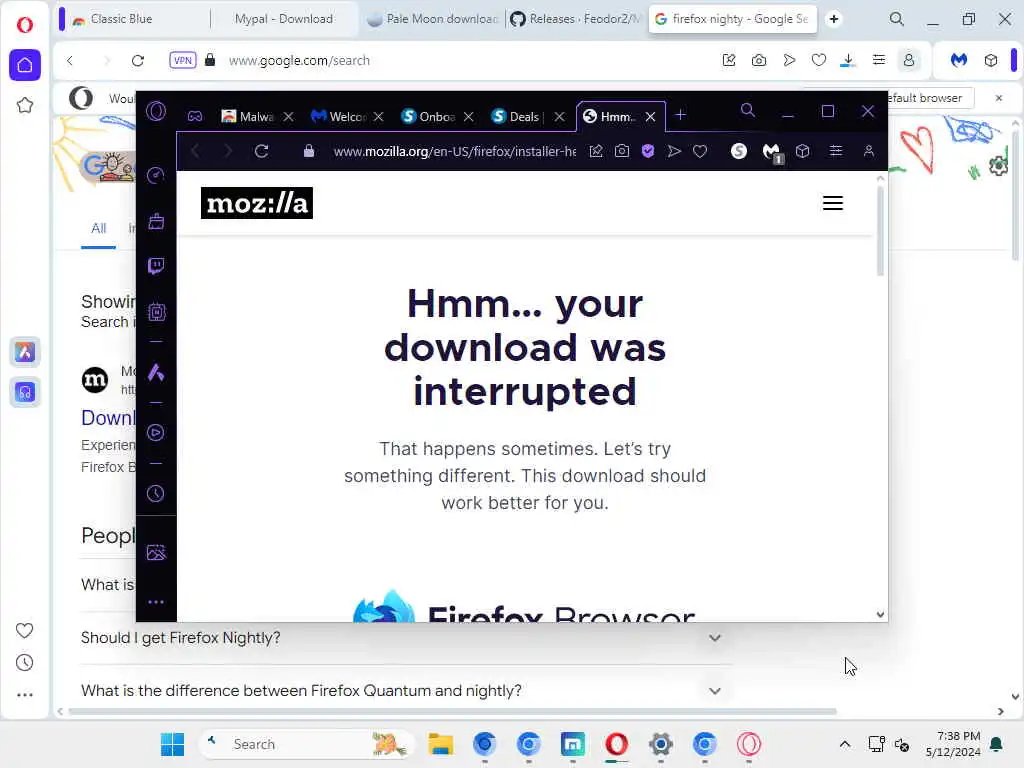The width and height of the screenshot is (1024, 768).
Task: Dismiss the default browser notification bar
Action: (999, 98)
